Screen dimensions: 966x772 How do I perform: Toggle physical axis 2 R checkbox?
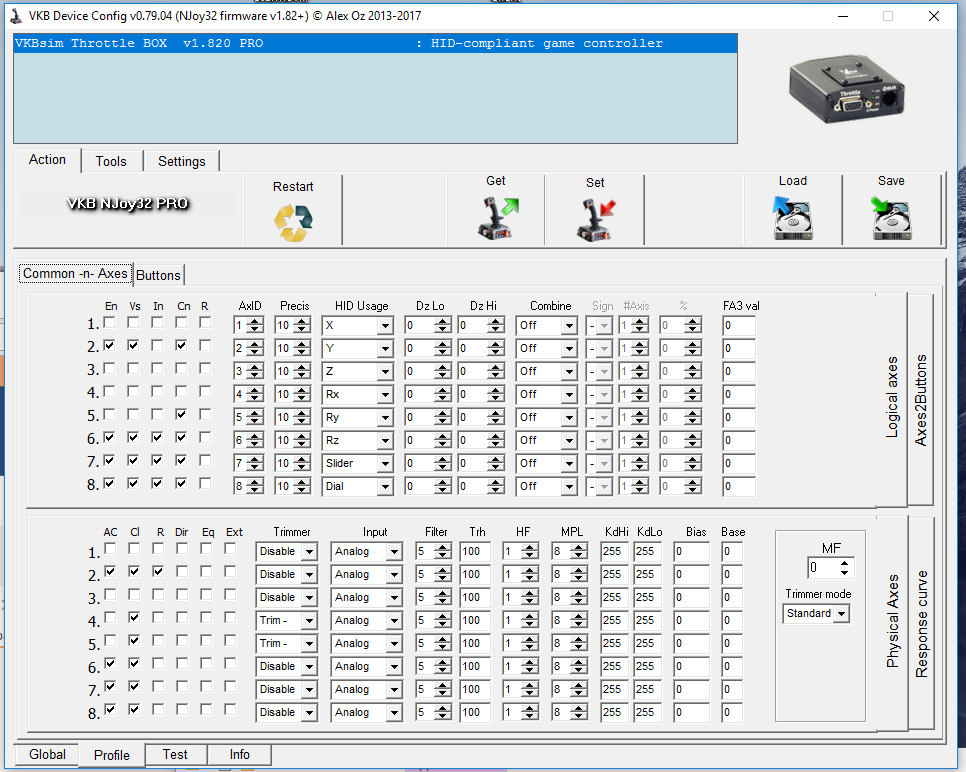158,571
